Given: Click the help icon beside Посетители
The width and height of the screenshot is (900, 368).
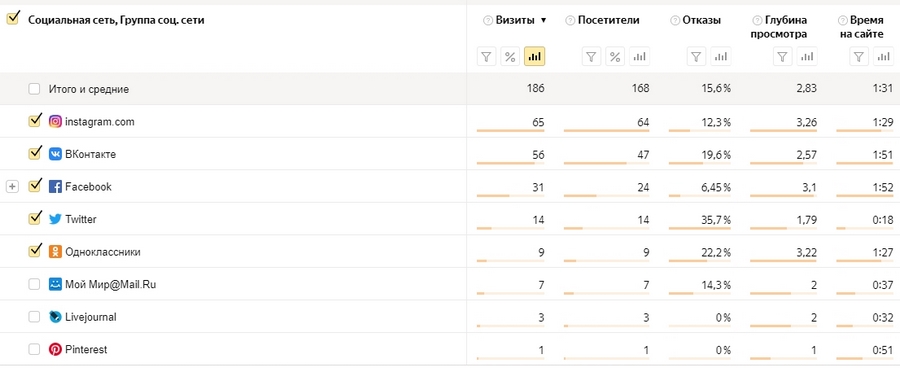Looking at the screenshot, I should pyautogui.click(x=570, y=21).
